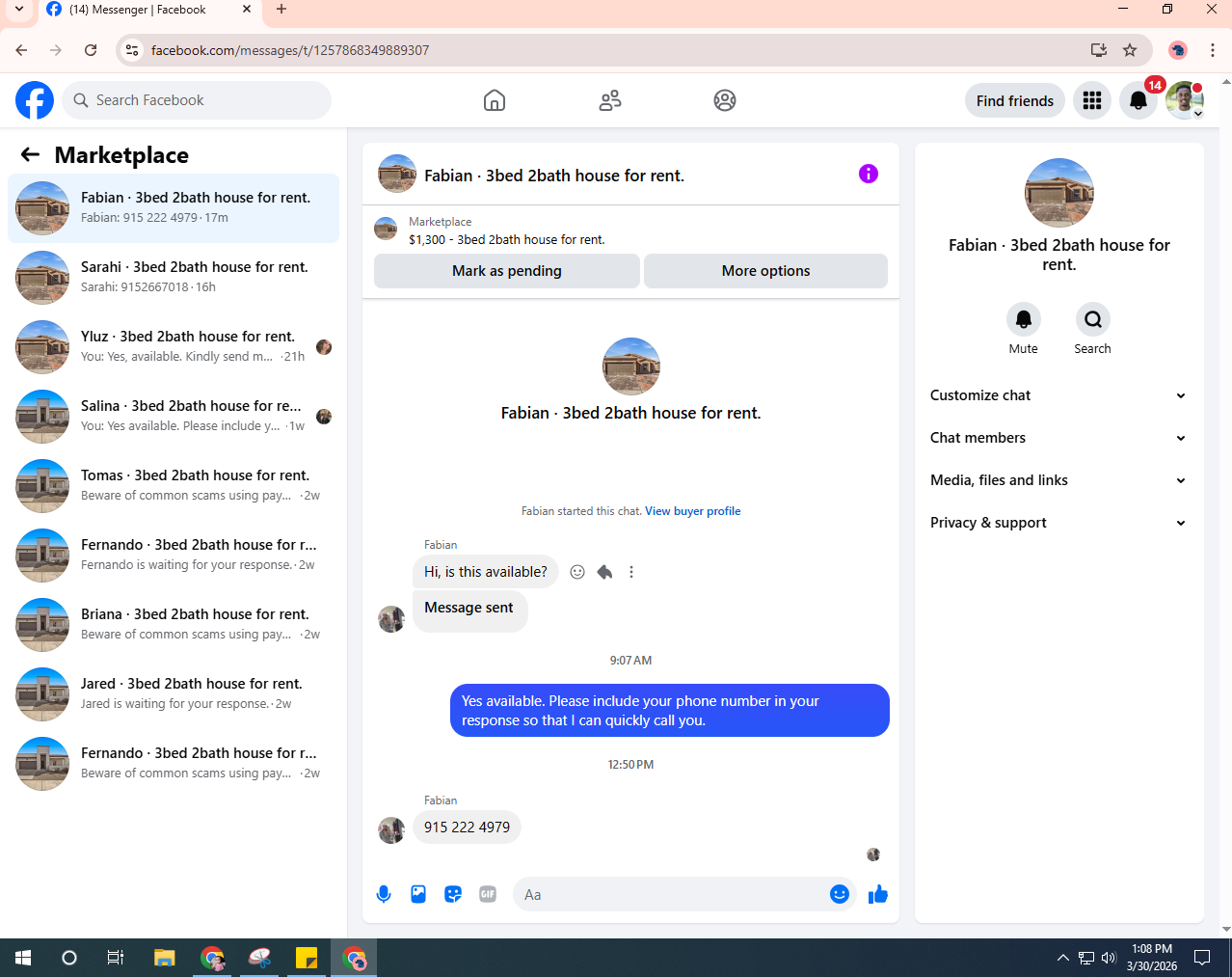Screen dimensions: 1232x977
Task: Open the Windows notification center
Action: click(1202, 958)
